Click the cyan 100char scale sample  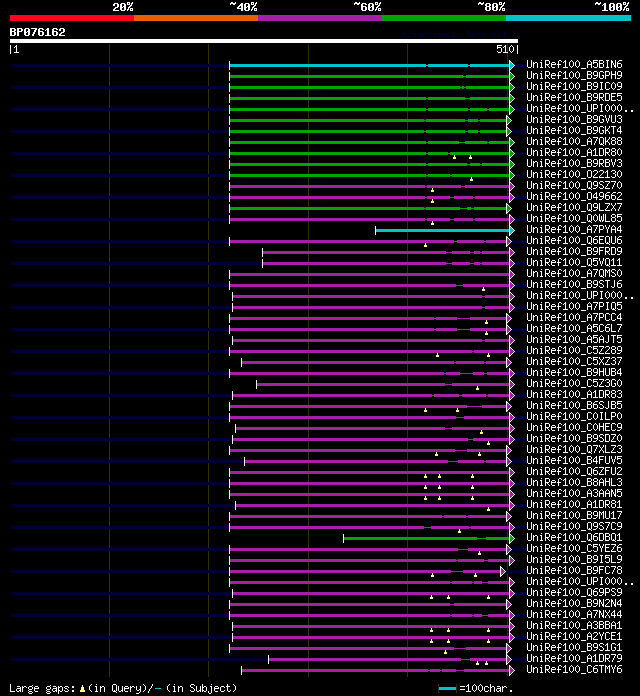[447, 688]
